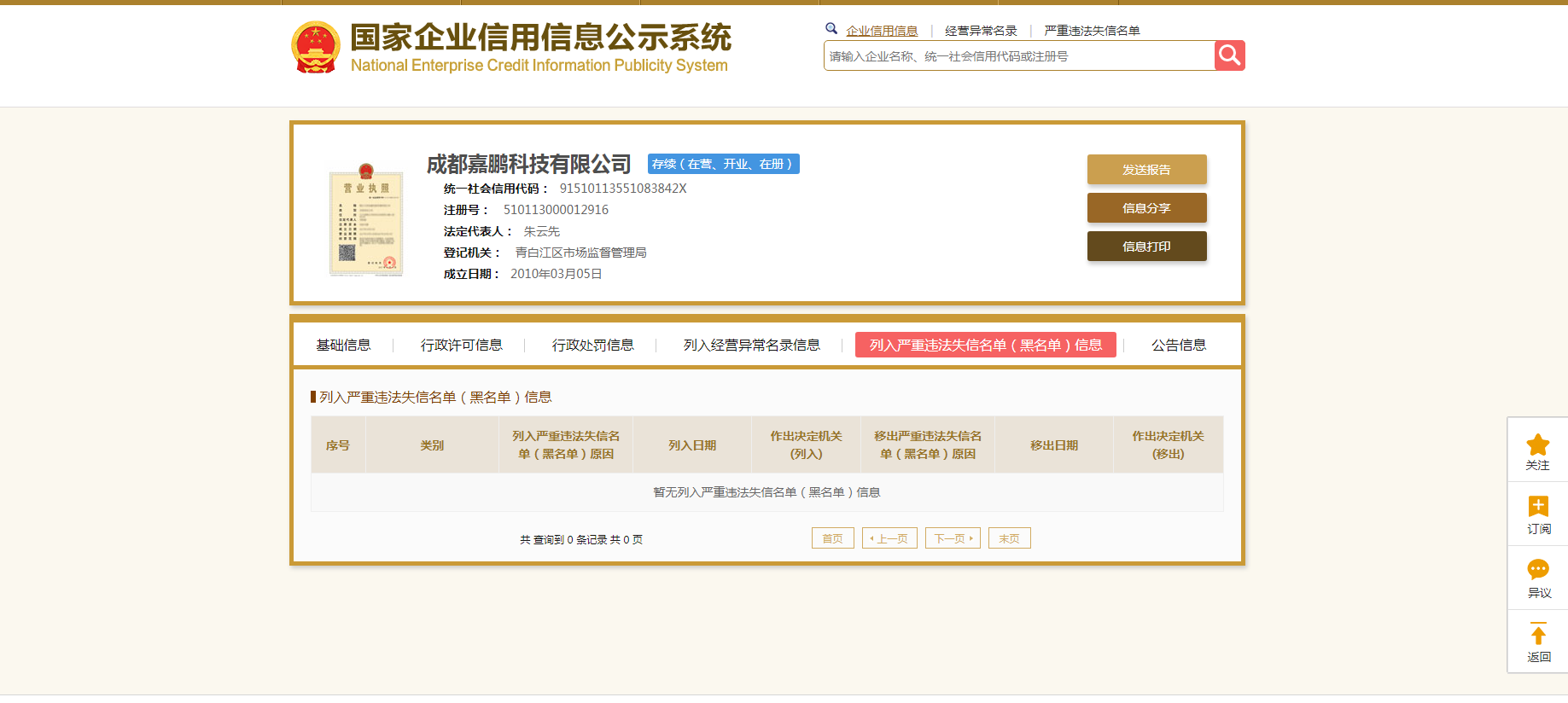Viewport: 1568px width, 703px height.
Task: Click the 移出日期 column header
Action: (x=1054, y=444)
